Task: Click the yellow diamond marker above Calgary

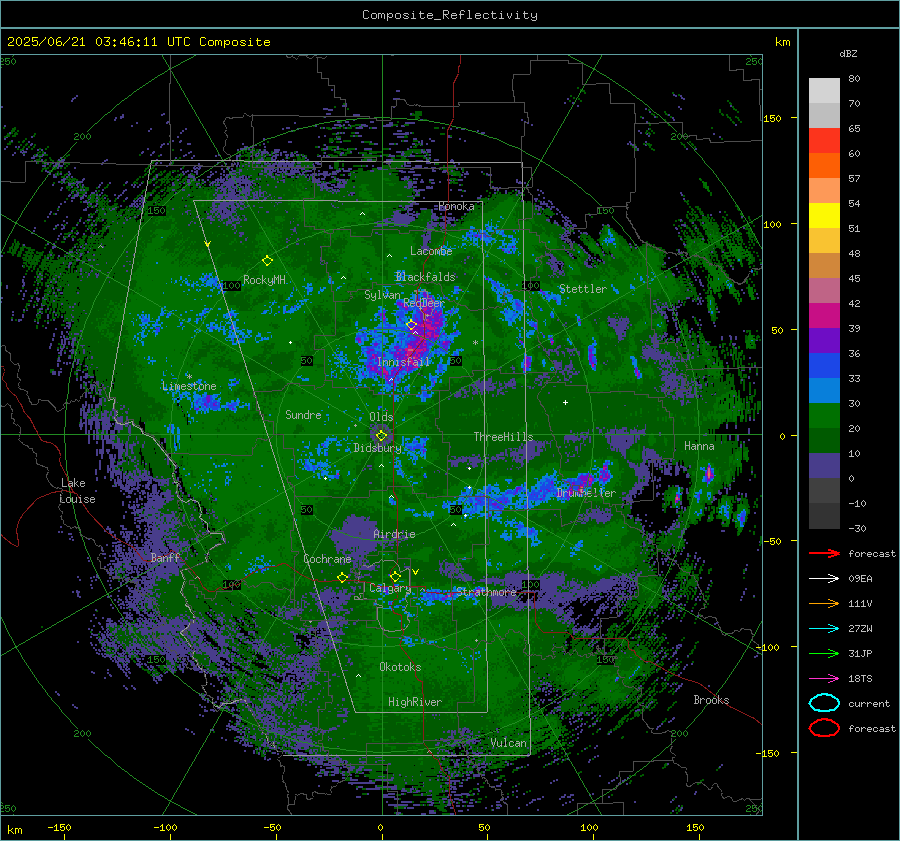Action: (x=395, y=576)
